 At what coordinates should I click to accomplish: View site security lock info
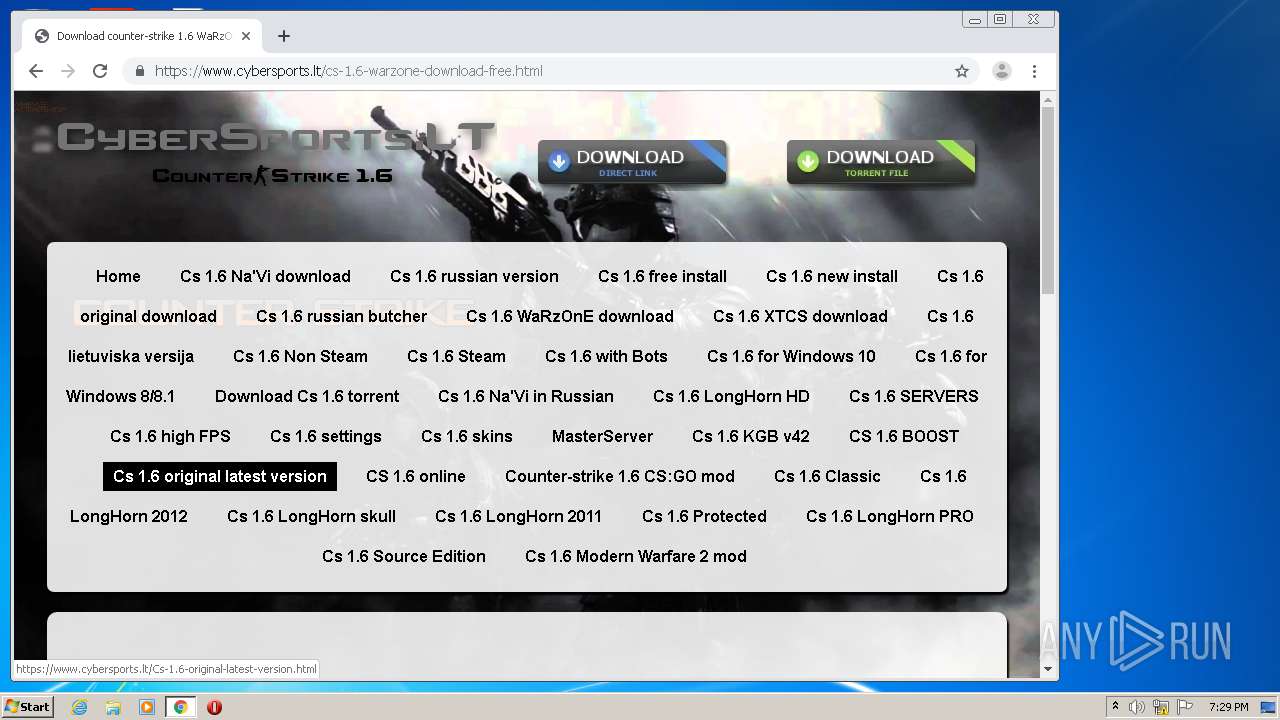click(x=139, y=71)
